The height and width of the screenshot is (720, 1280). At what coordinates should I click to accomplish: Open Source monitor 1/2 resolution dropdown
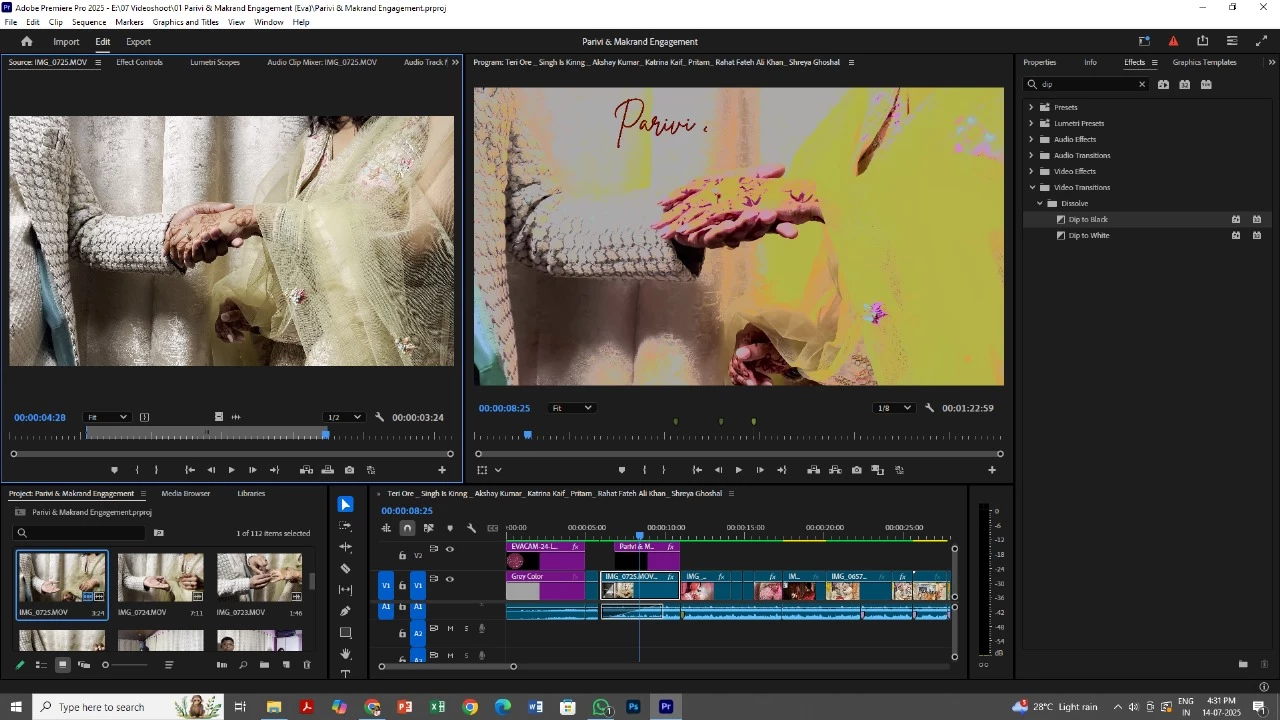(343, 417)
